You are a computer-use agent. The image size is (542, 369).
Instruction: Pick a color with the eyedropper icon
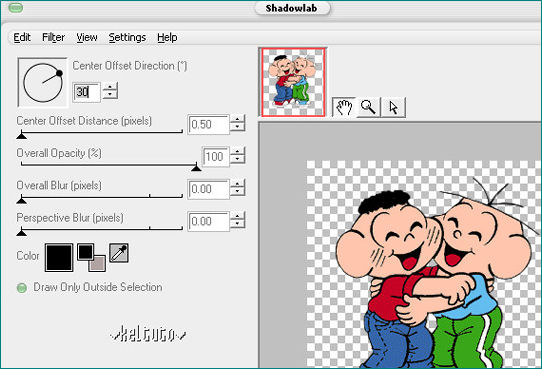click(119, 253)
